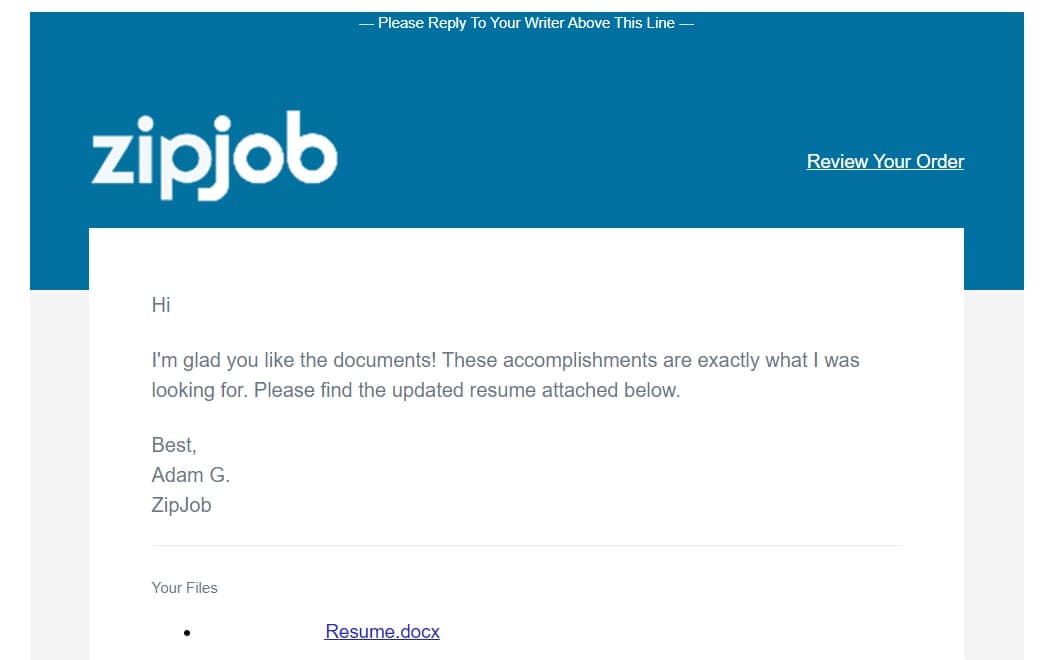
Task: Click the 'ZipJob' signature text
Action: coord(181,505)
